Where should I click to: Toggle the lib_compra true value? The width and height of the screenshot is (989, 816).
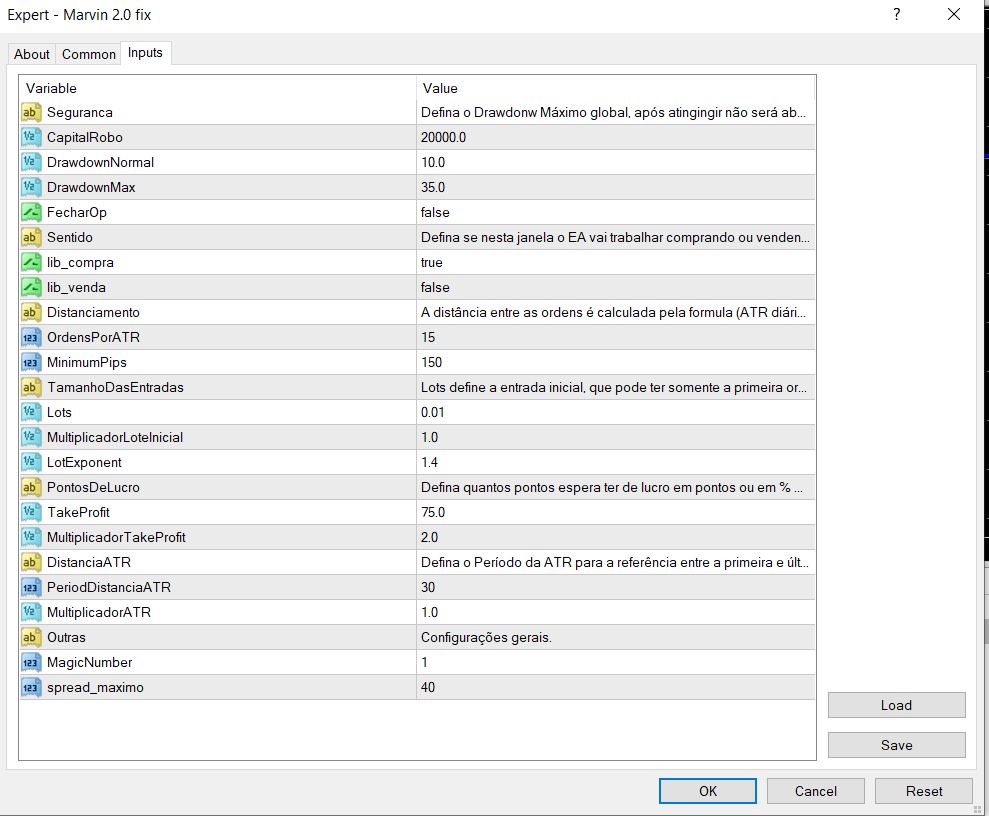432,262
